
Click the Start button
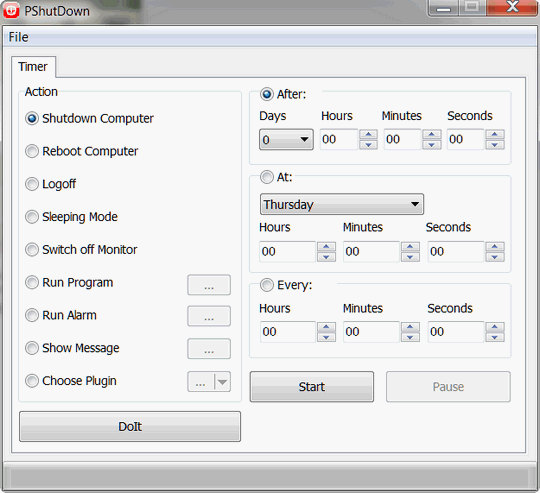pyautogui.click(x=312, y=387)
